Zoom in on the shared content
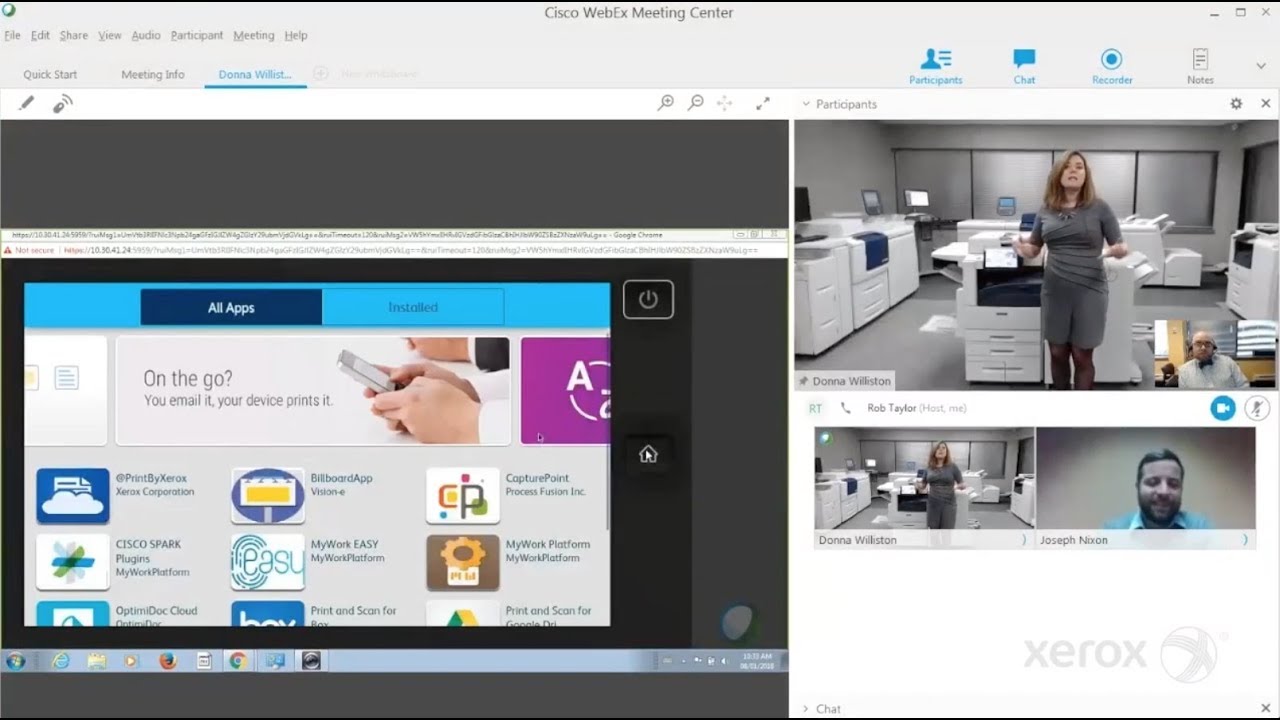The image size is (1280, 720). click(665, 103)
